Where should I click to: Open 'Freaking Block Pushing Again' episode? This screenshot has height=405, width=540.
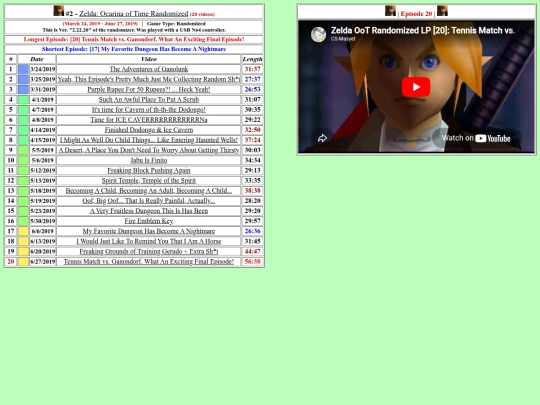coord(149,170)
